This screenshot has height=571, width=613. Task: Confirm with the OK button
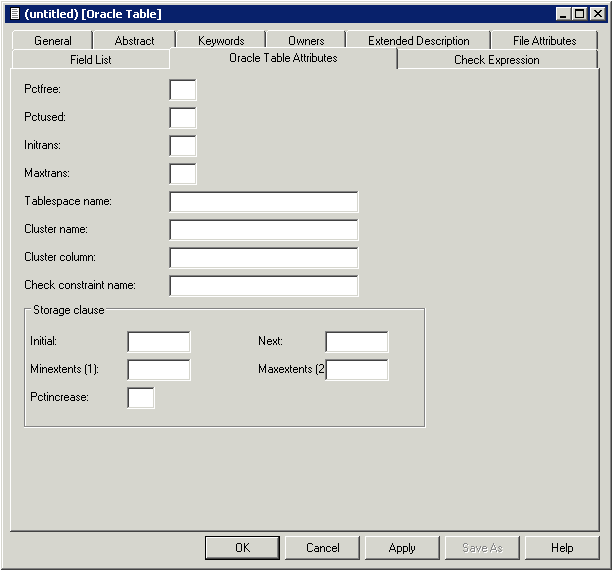point(242,548)
